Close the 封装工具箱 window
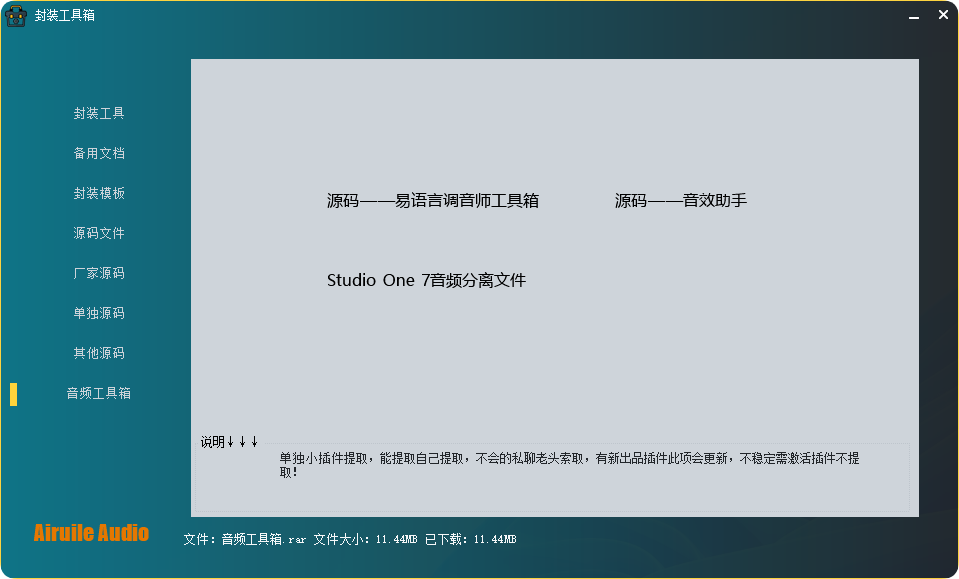Image resolution: width=959 pixels, height=579 pixels. [943, 15]
